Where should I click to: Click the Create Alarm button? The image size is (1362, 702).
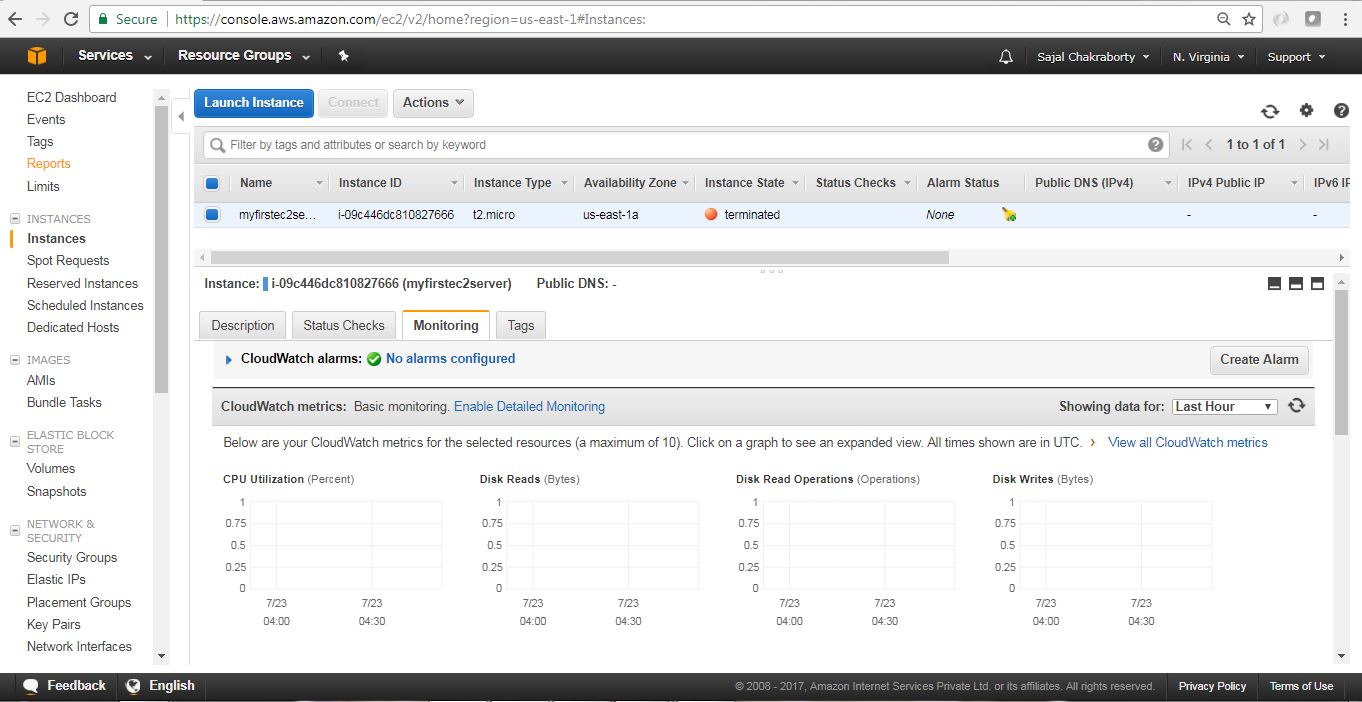click(1259, 360)
